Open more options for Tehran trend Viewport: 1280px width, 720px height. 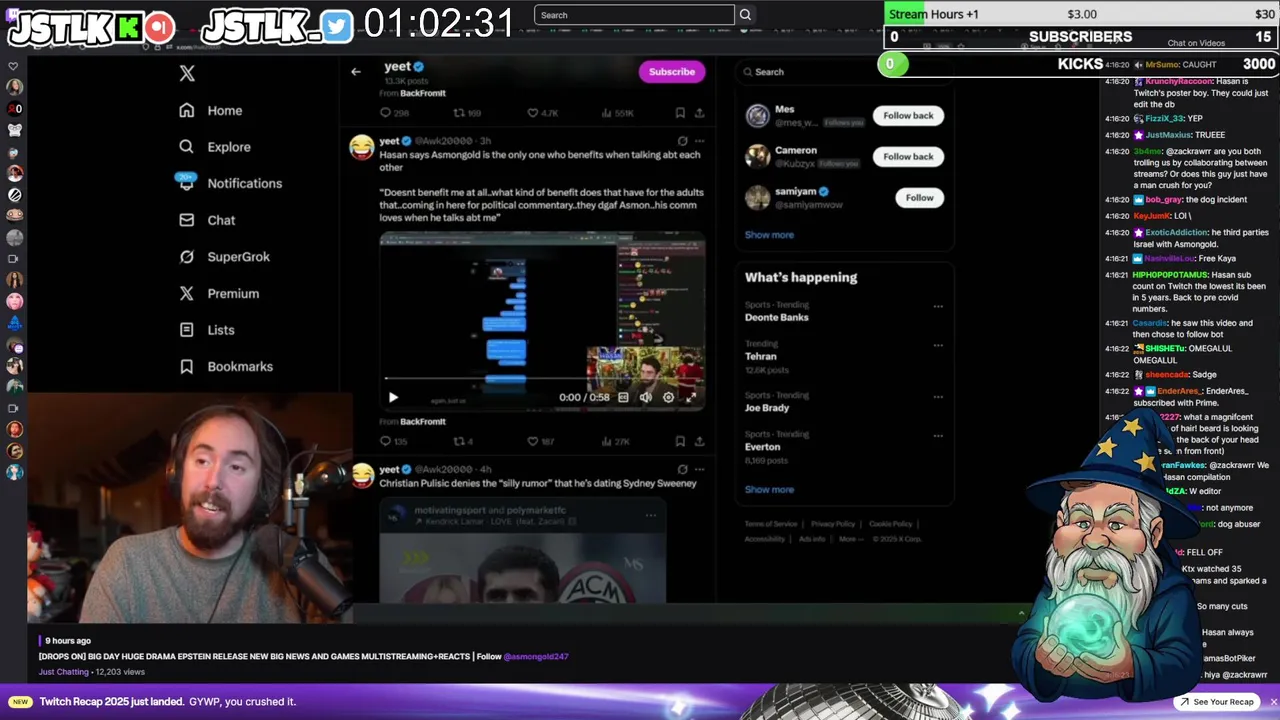tap(938, 346)
